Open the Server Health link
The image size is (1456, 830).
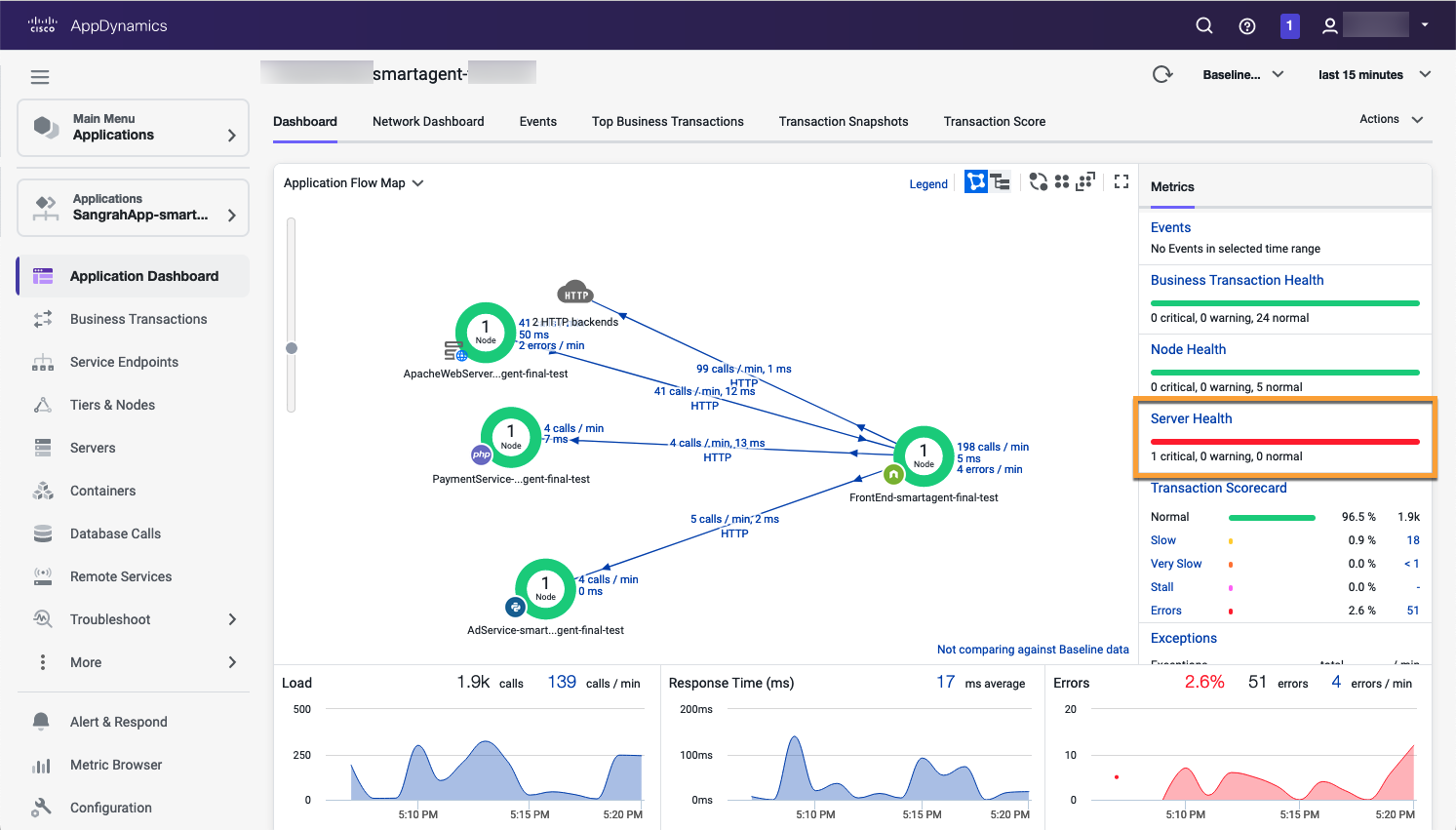tap(1191, 418)
